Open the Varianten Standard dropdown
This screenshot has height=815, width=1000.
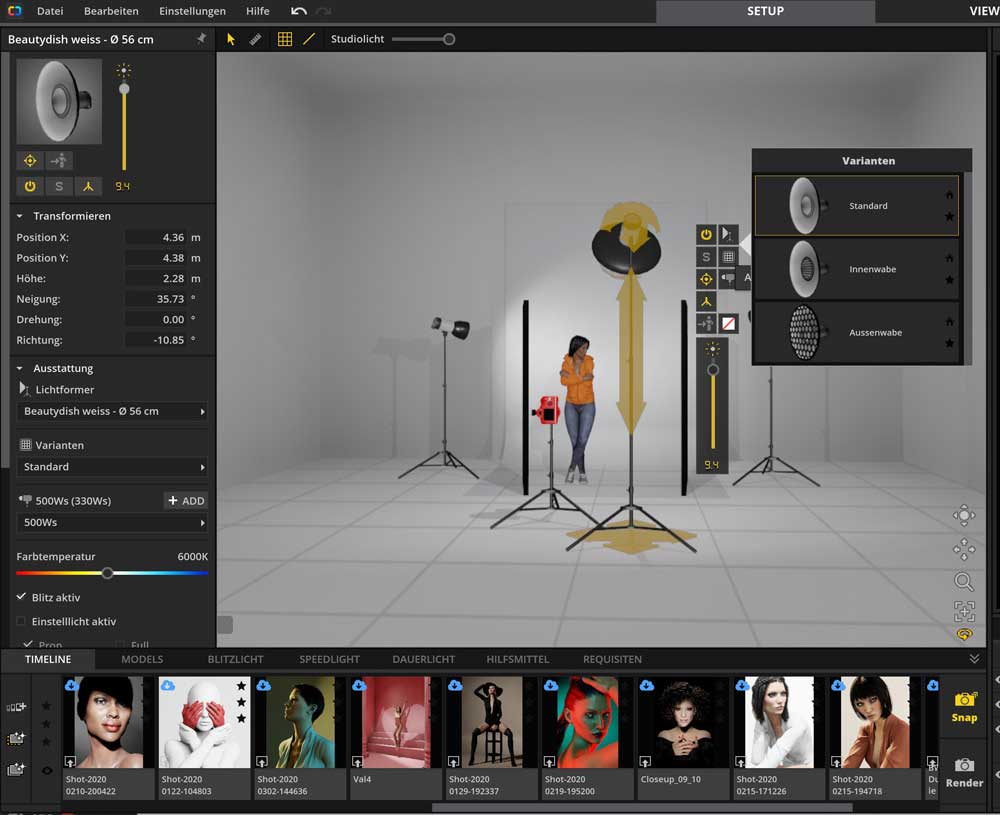tap(112, 467)
